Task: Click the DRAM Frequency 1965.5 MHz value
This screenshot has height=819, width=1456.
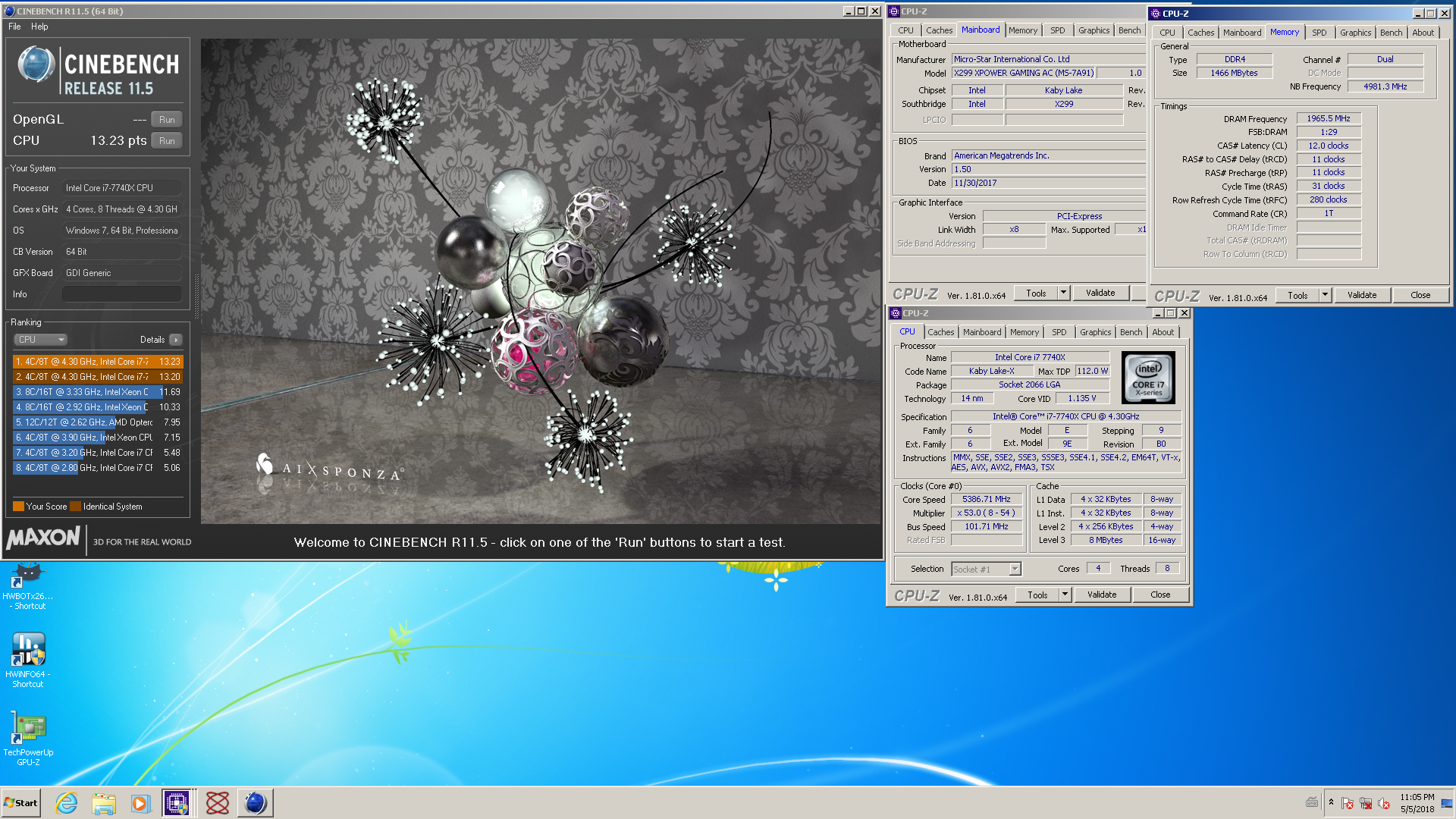Action: 1329,119
